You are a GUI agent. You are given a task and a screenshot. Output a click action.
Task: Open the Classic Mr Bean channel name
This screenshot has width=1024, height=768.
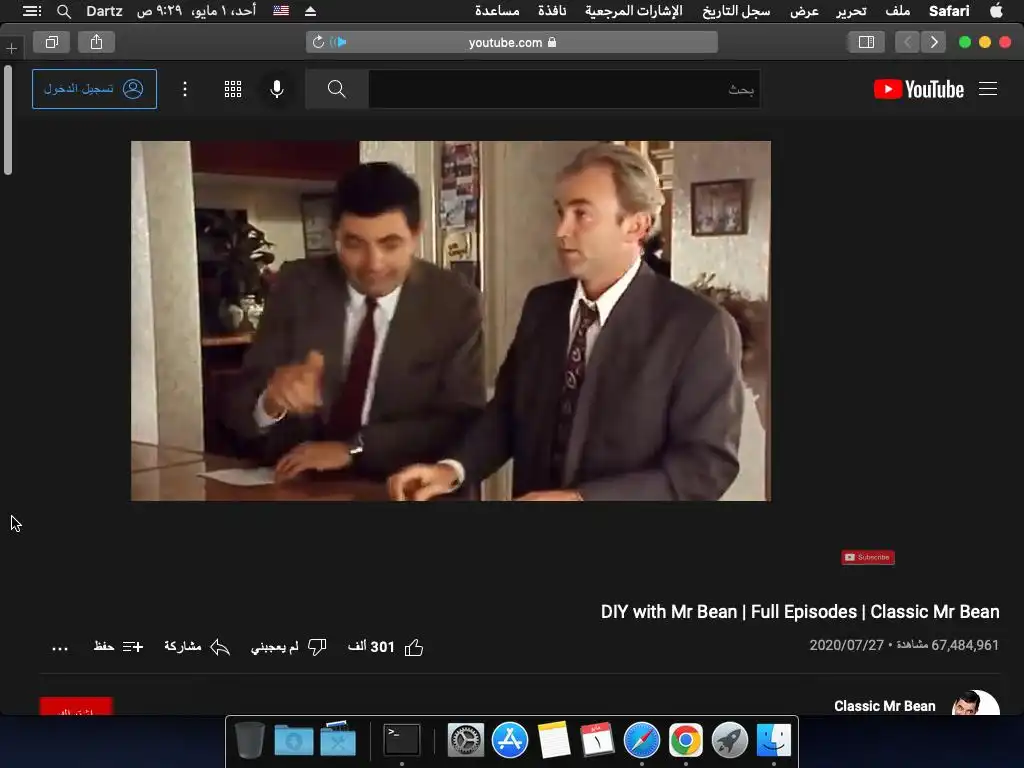click(x=884, y=706)
